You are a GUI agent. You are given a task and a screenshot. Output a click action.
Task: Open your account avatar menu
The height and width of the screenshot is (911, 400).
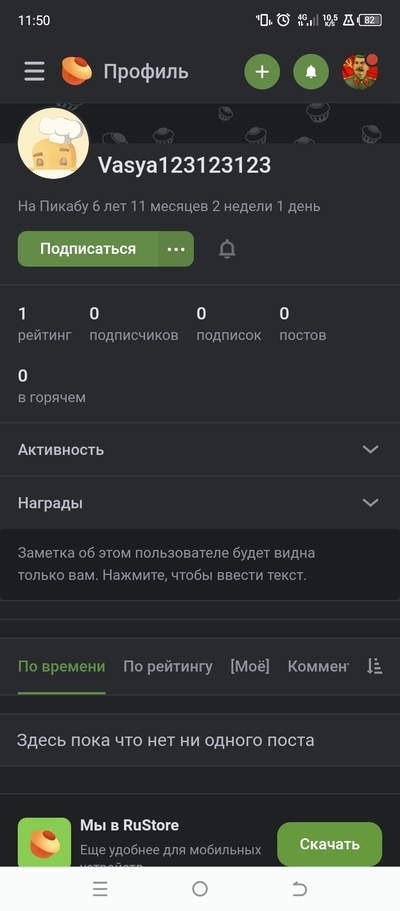[x=360, y=71]
